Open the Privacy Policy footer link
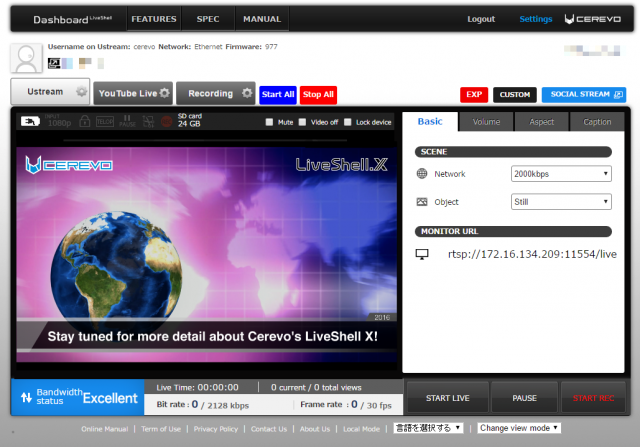This screenshot has width=640, height=447. click(x=216, y=429)
